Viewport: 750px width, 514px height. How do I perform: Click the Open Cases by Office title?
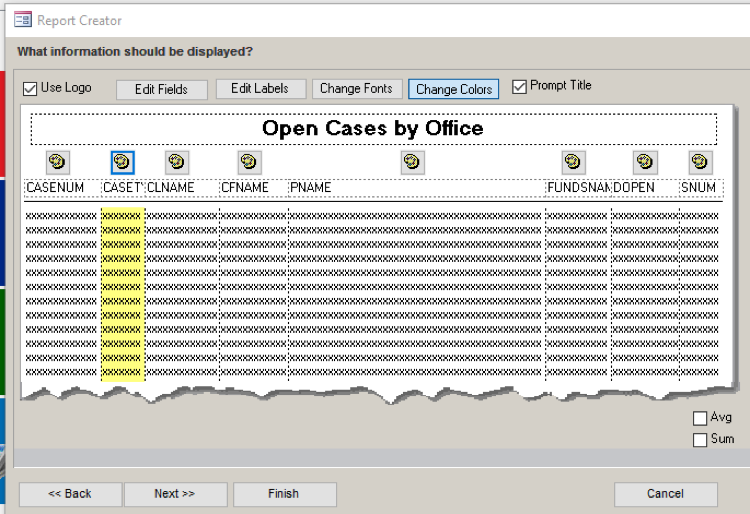pyautogui.click(x=373, y=129)
